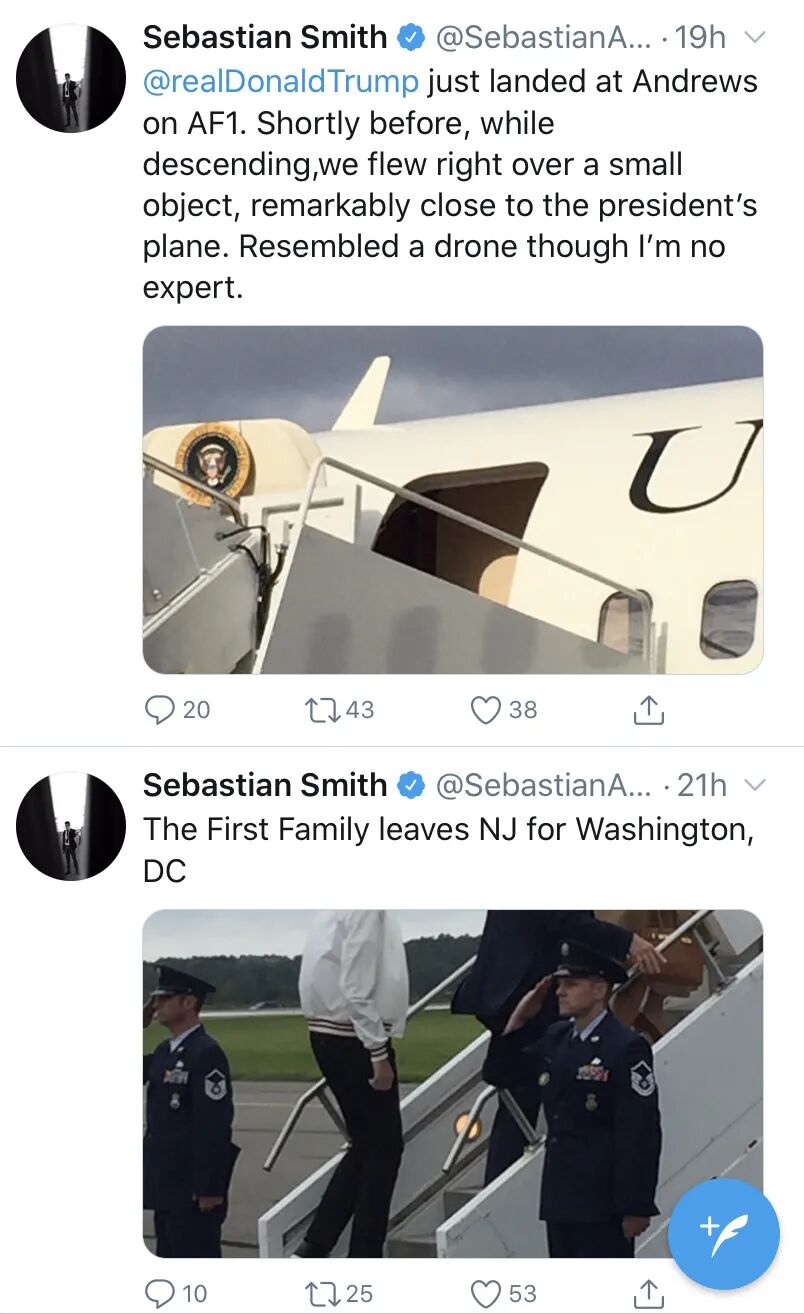Open options chevron on the 19h tweet

(x=756, y=38)
